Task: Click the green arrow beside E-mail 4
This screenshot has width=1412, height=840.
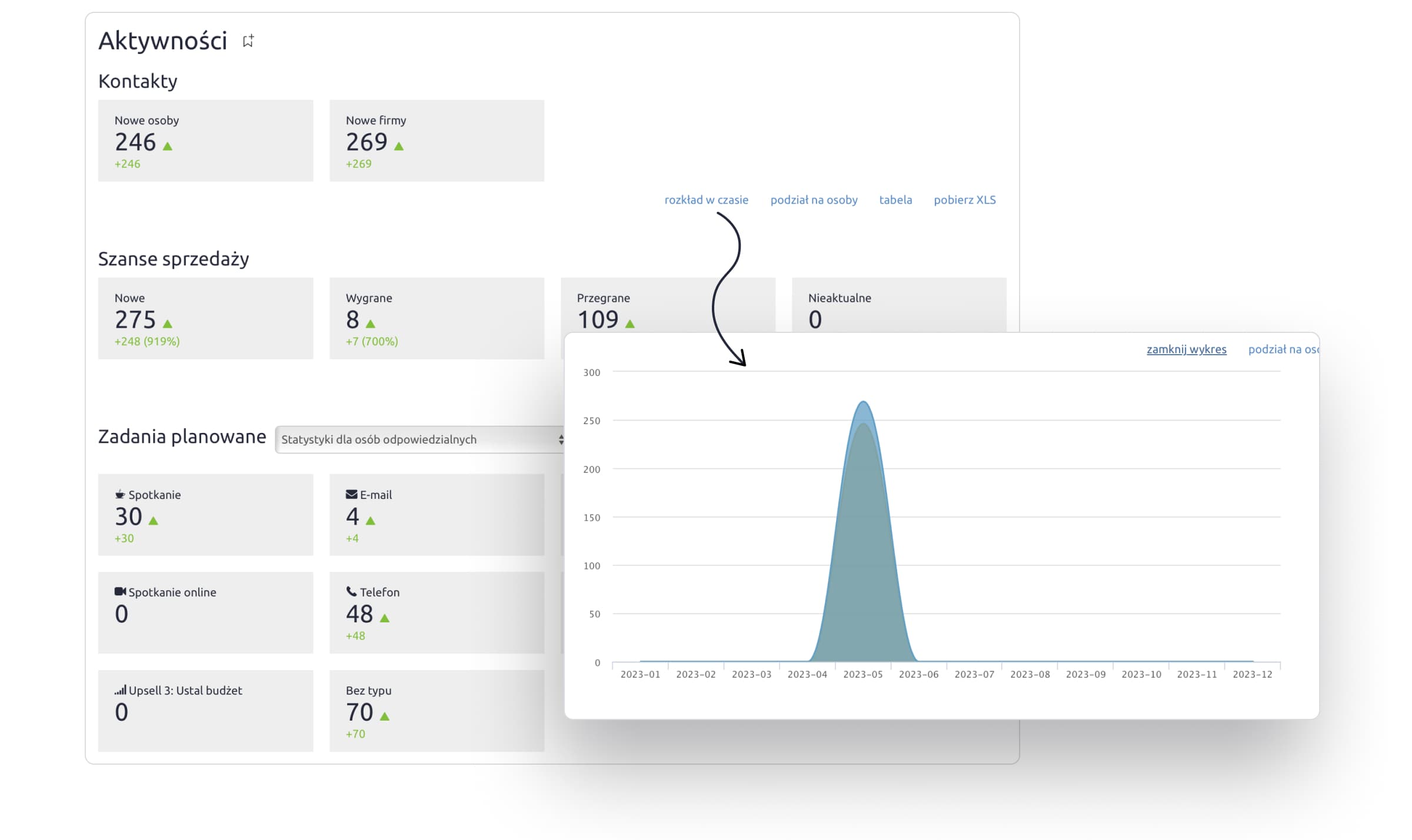Action: pos(371,521)
